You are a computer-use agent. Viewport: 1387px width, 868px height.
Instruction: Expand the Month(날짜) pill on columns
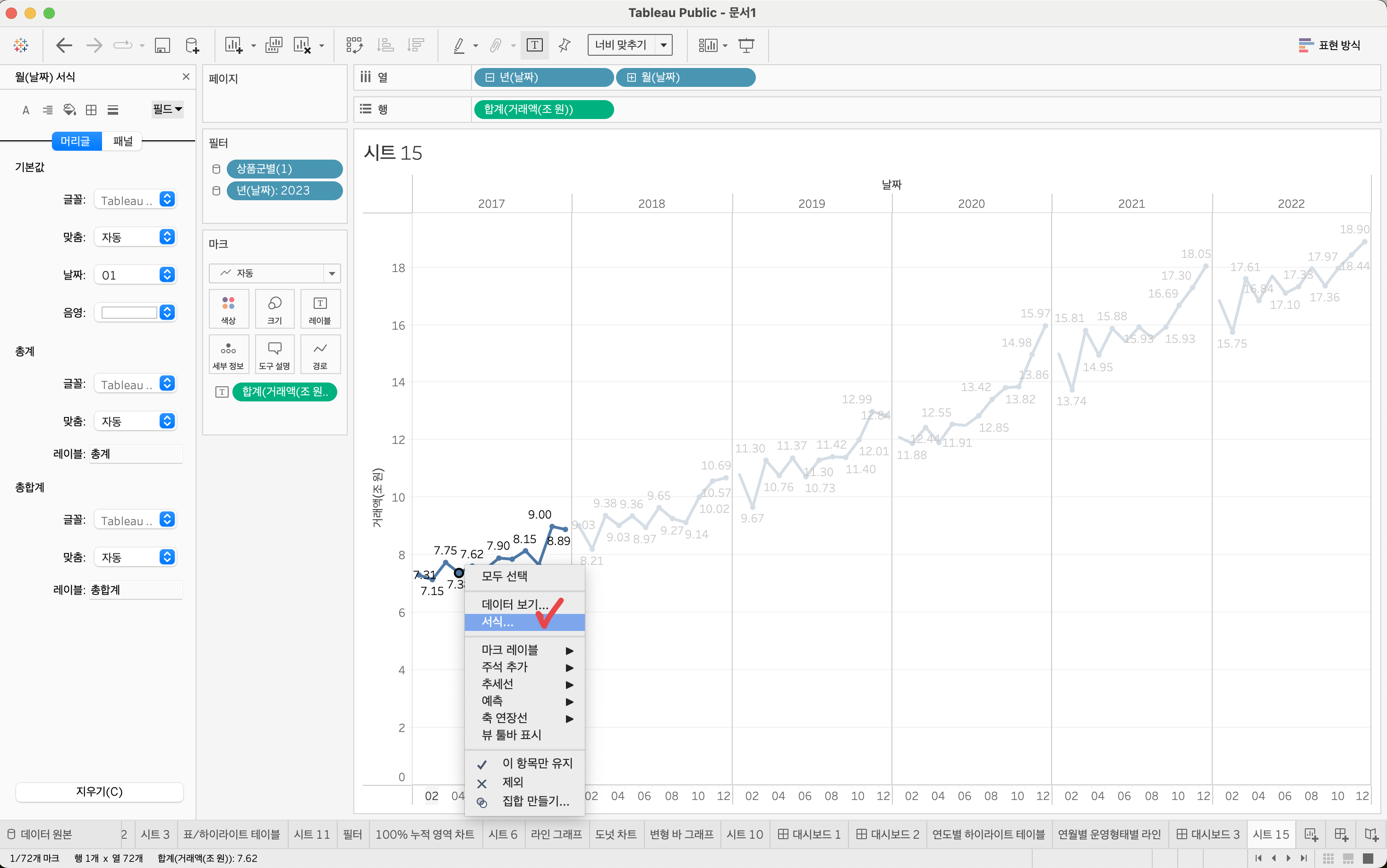631,77
